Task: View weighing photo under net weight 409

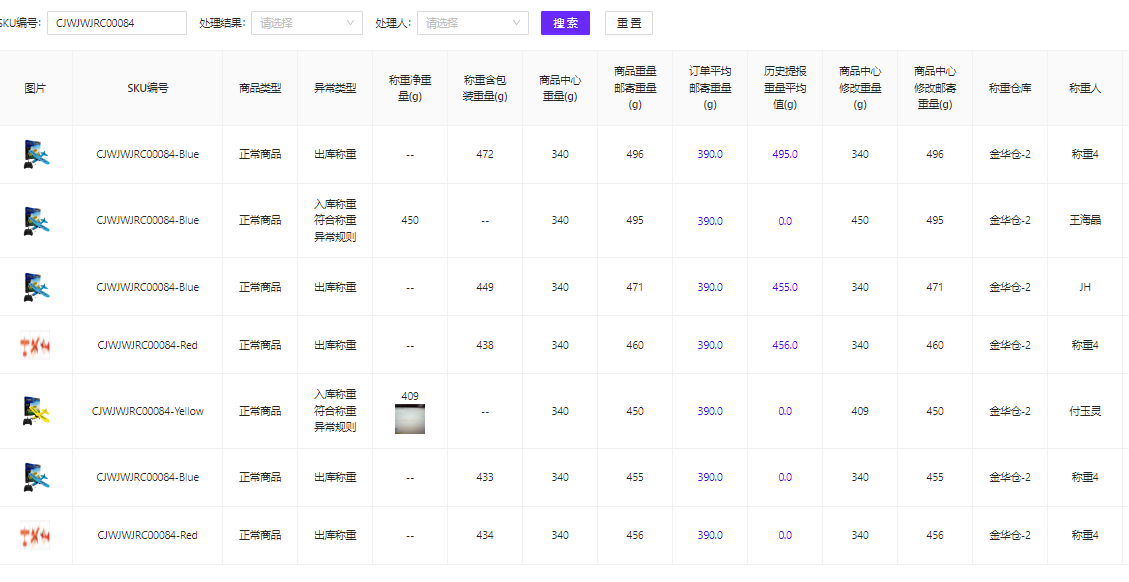Action: pyautogui.click(x=410, y=419)
